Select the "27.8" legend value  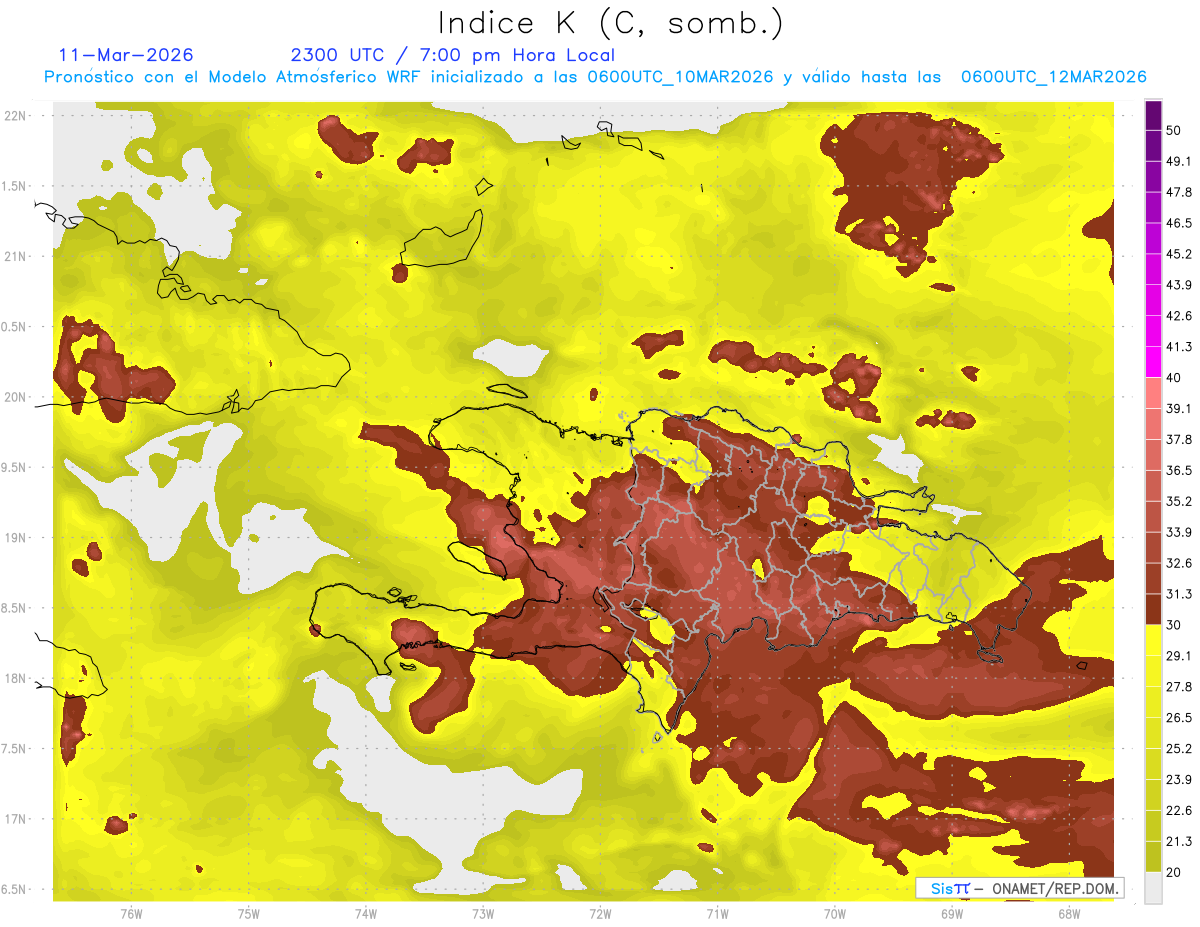click(1179, 687)
